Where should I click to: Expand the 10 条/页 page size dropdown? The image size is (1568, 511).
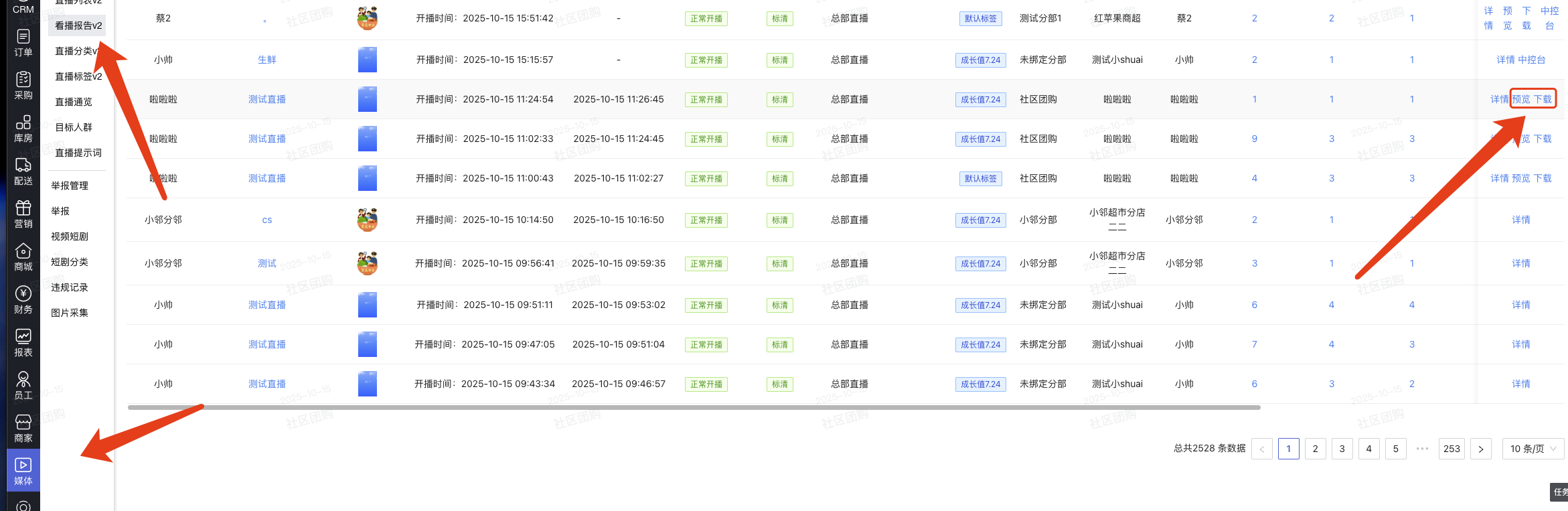click(1533, 449)
